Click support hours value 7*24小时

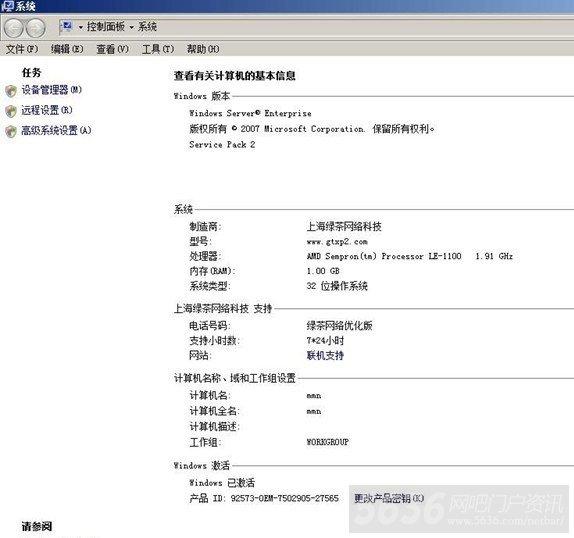(x=325, y=340)
